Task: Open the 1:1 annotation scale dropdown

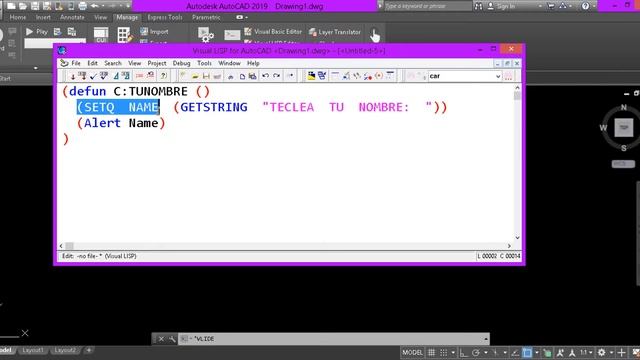Action: (x=587, y=353)
